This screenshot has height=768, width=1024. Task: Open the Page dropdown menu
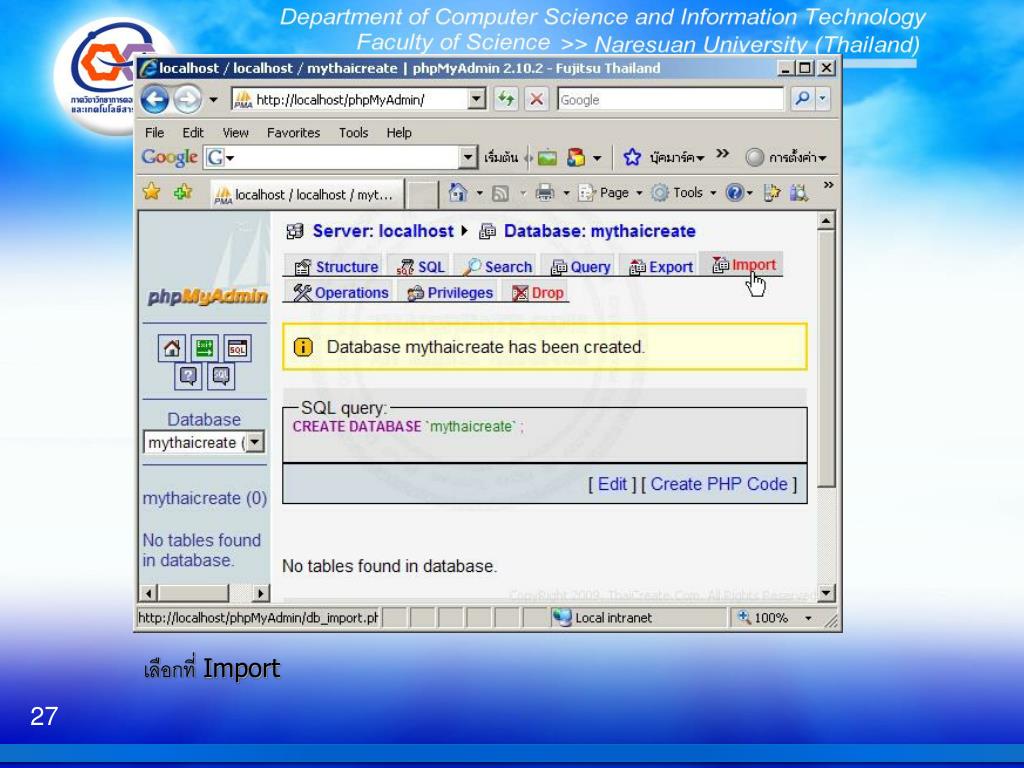click(x=611, y=193)
